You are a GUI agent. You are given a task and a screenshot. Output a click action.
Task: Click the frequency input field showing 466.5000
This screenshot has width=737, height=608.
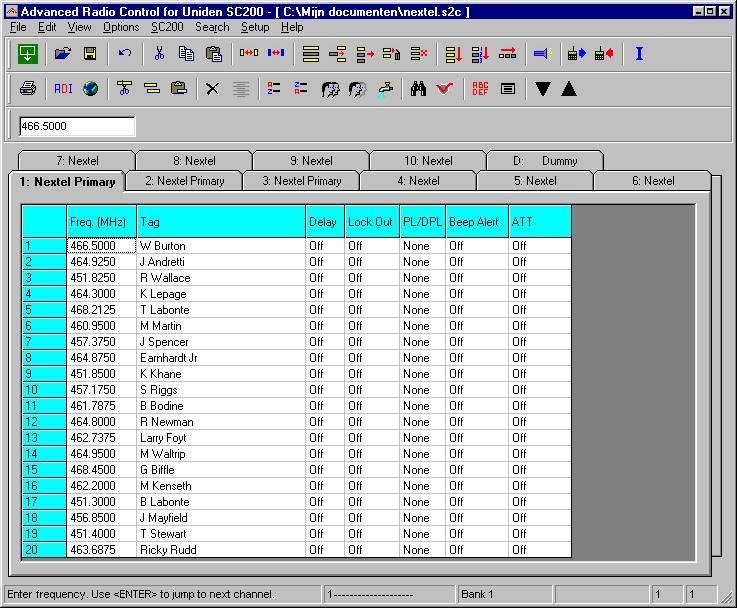[x=77, y=126]
